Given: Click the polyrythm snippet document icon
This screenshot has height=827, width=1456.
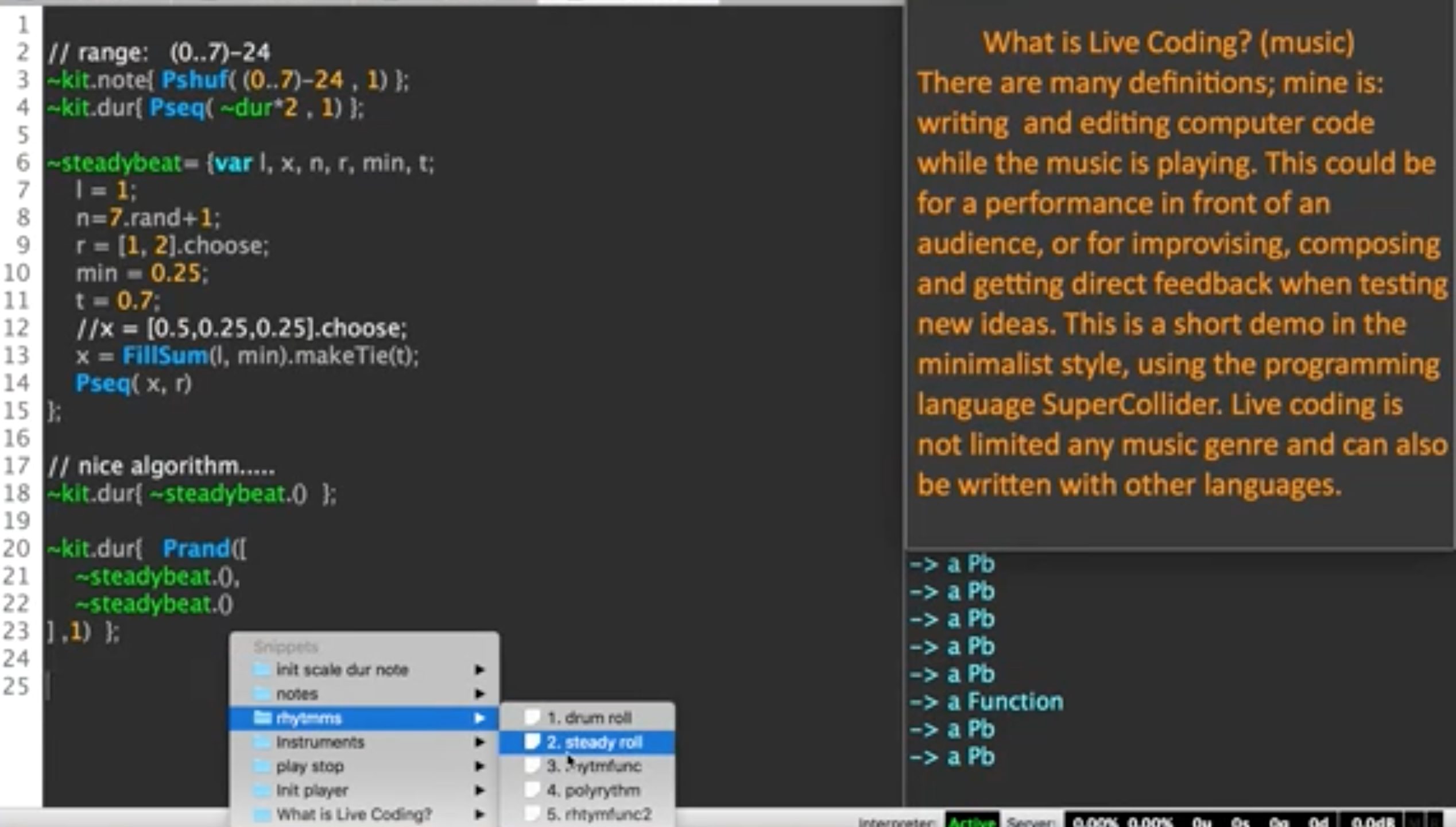Looking at the screenshot, I should (532, 790).
